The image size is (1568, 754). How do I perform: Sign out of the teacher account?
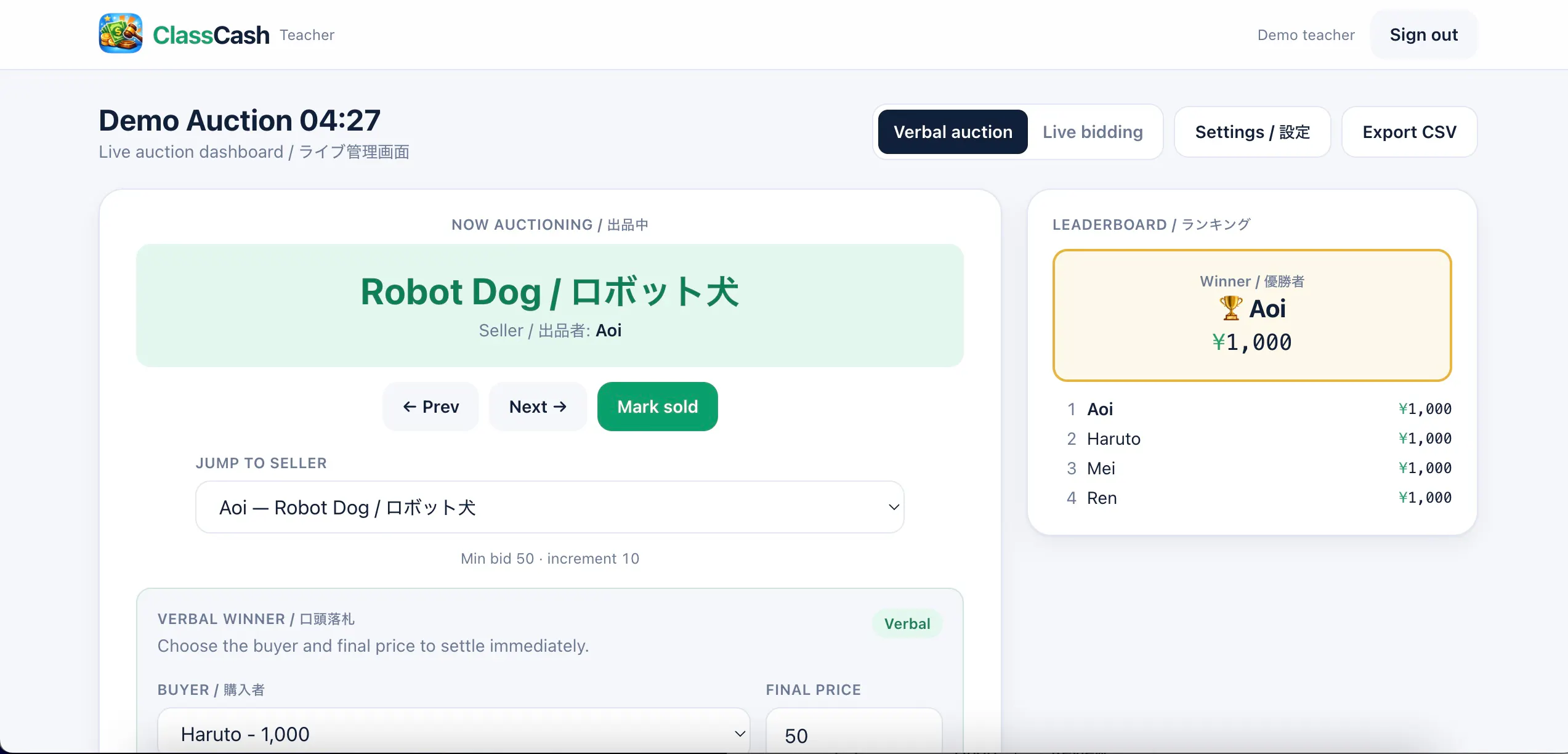[x=1424, y=34]
